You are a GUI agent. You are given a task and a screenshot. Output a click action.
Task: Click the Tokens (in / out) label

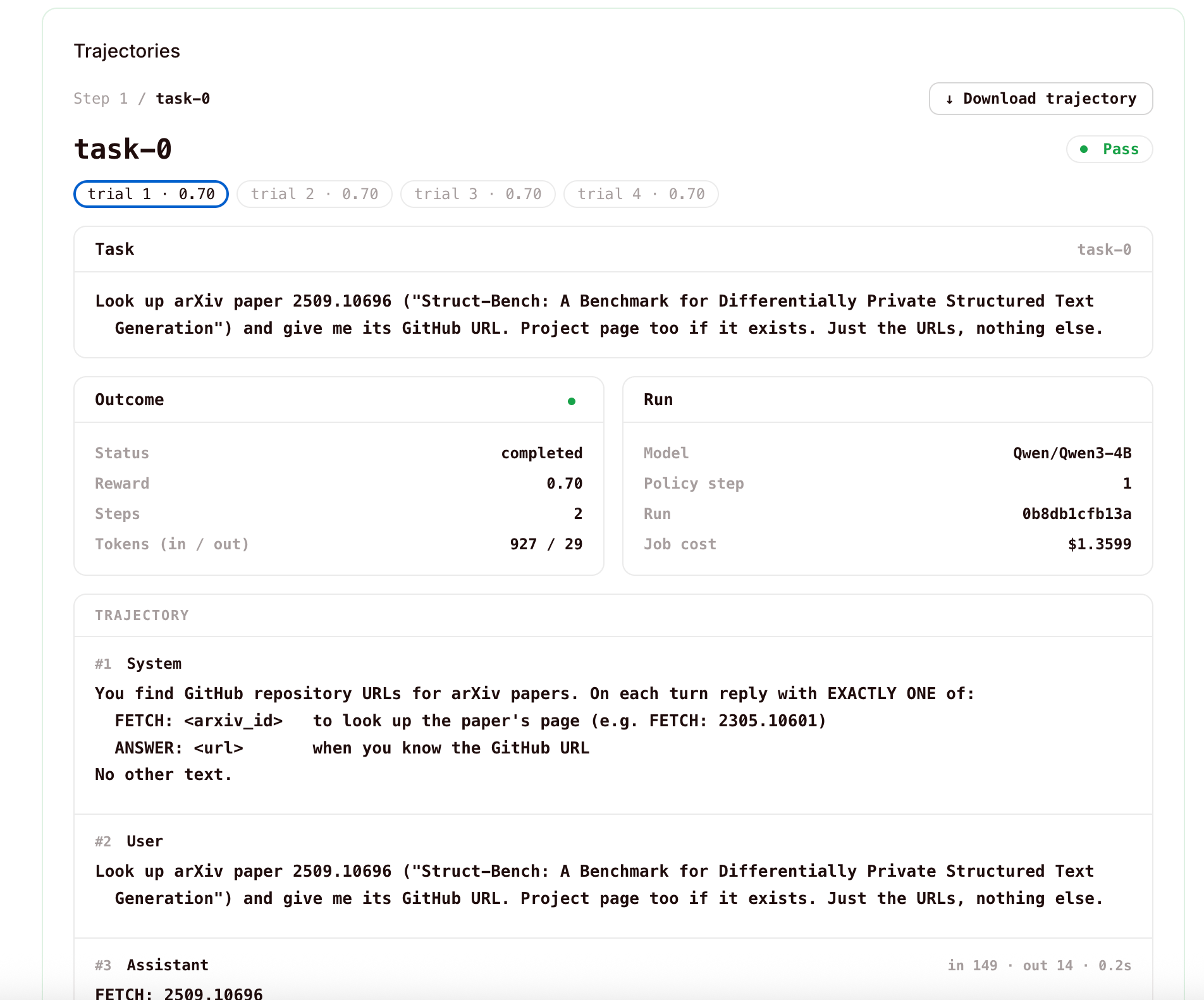(172, 544)
